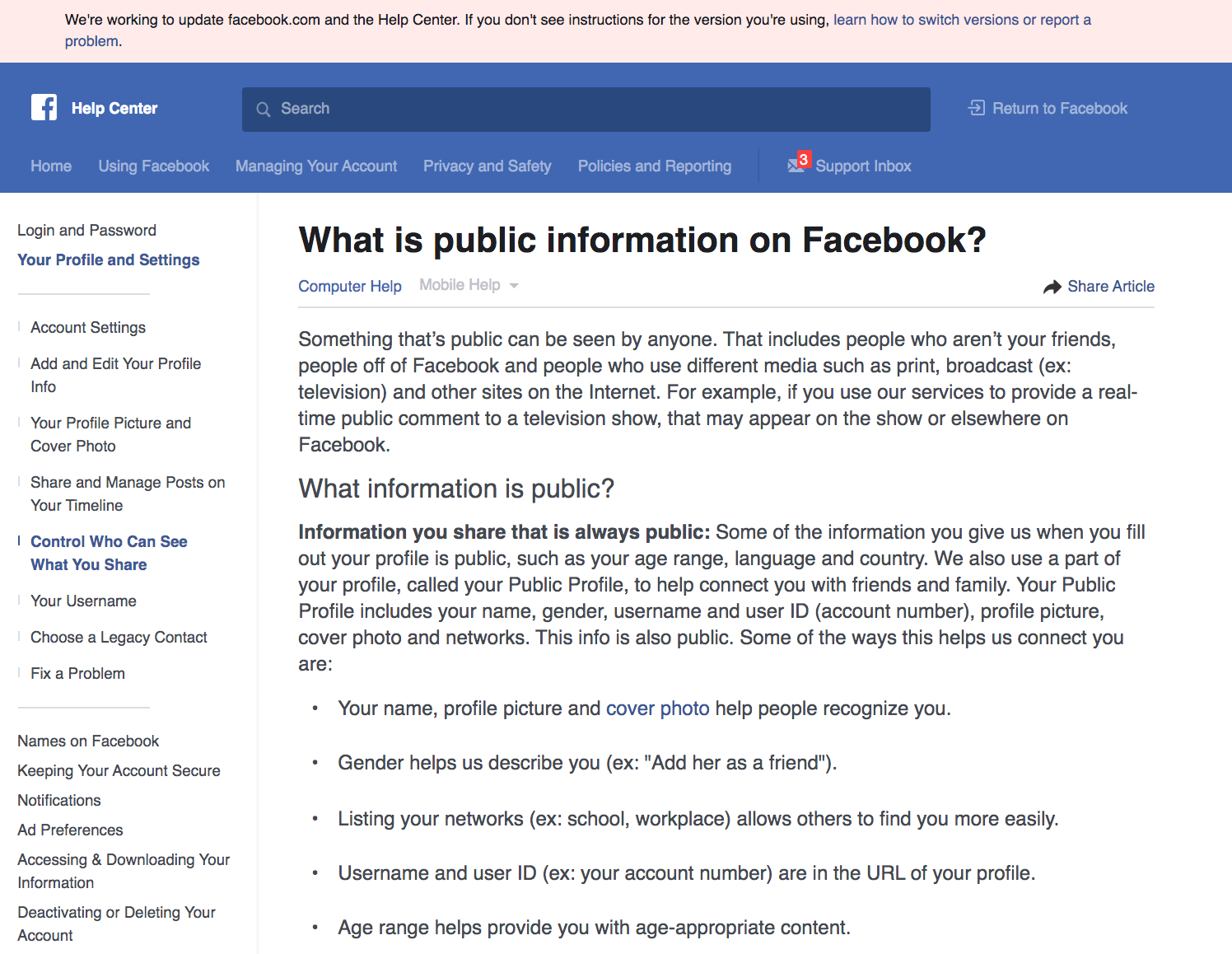Open the Home menu item
This screenshot has height=954, width=1232.
(x=51, y=166)
